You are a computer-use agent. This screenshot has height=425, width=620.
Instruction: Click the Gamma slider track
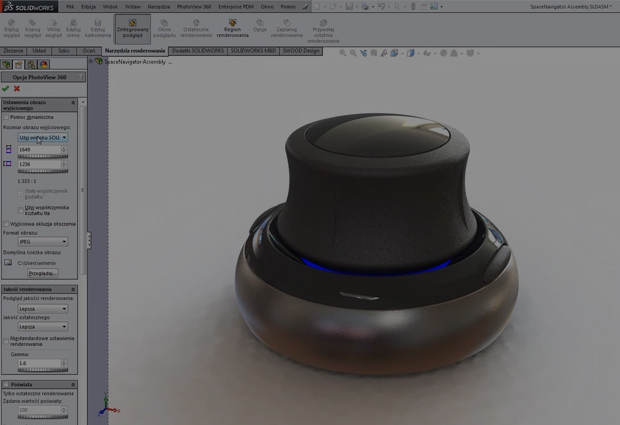(42, 371)
